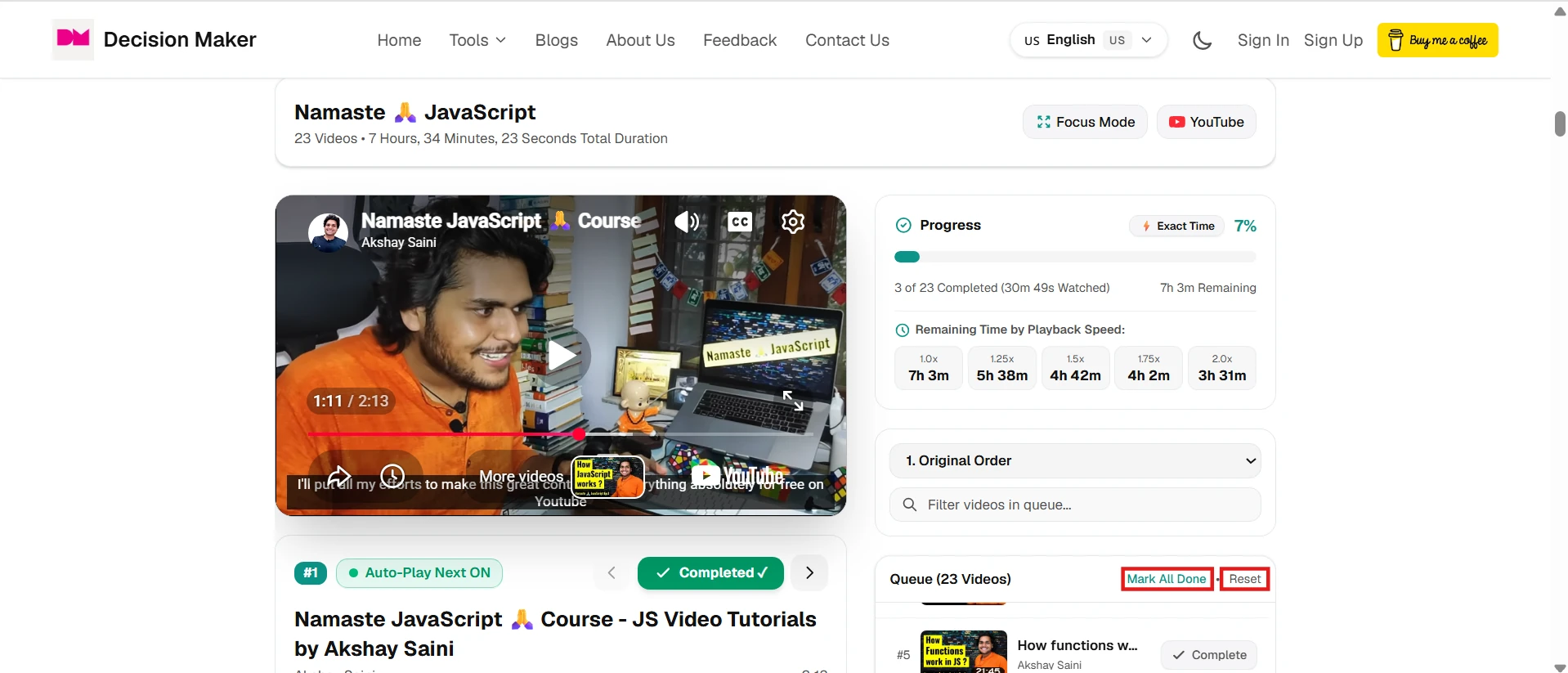This screenshot has width=1568, height=673.
Task: Open the Tools dropdown menu
Action: pyautogui.click(x=477, y=40)
